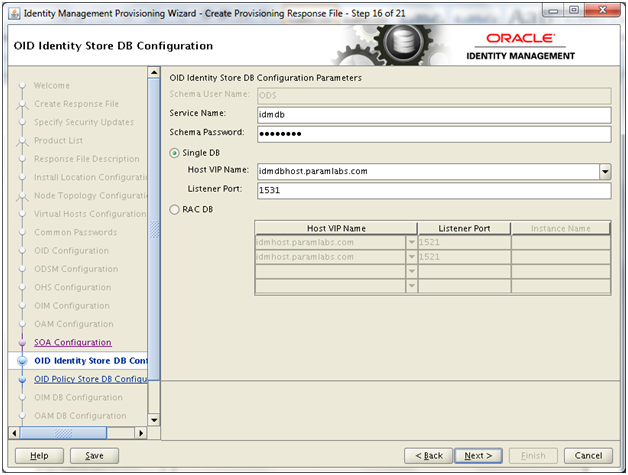Screen dimensions: 628x475
Task: Click the Listener Port column header
Action: tap(464, 229)
